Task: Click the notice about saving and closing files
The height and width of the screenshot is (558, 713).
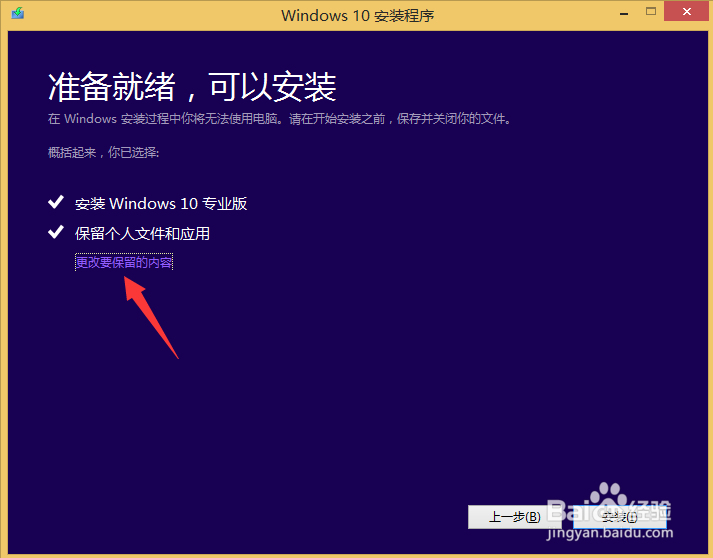Action: 280,119
